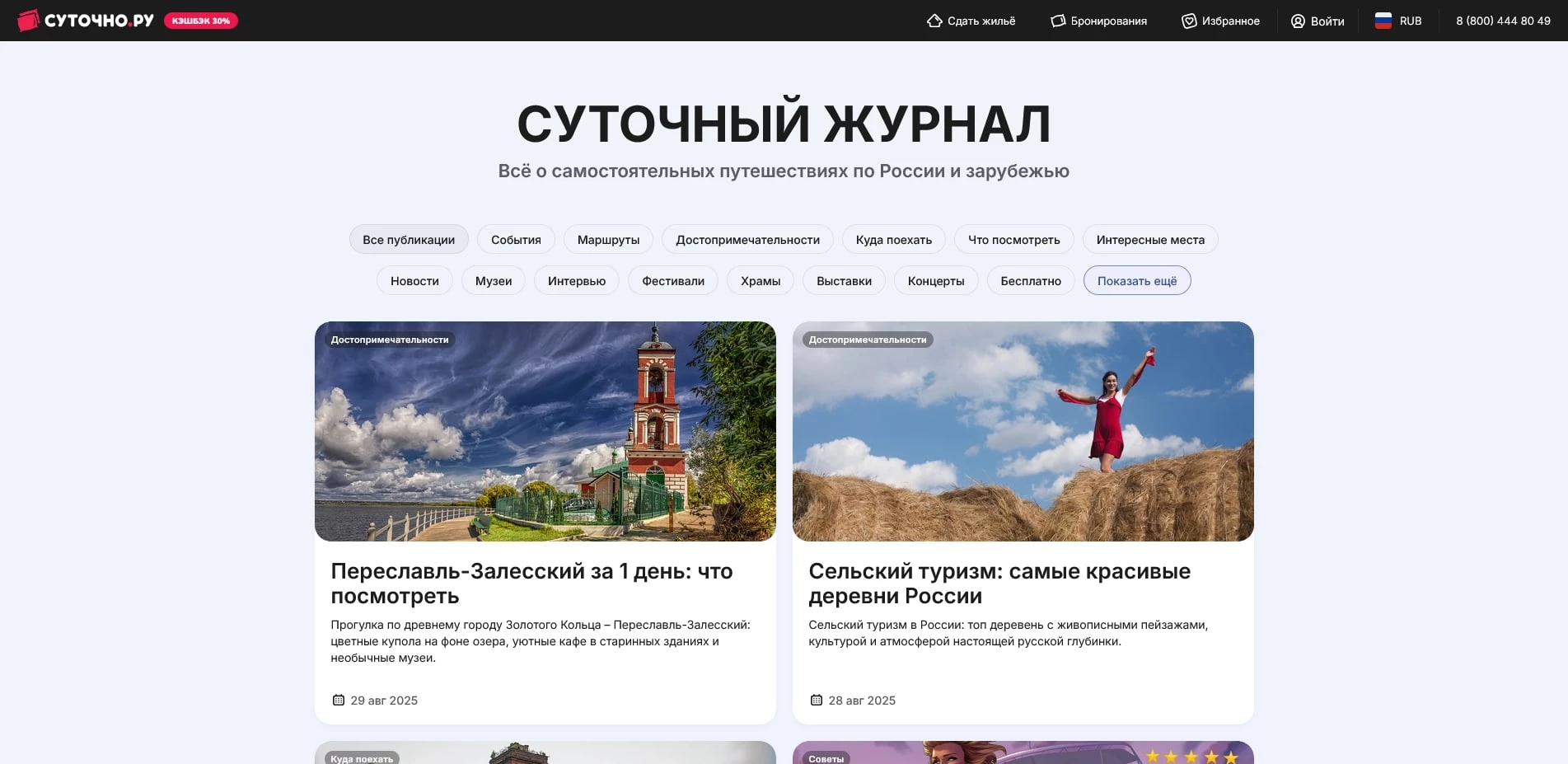This screenshot has height=764, width=1568.
Task: Select the Сдать жильё house icon
Action: [x=934, y=20]
